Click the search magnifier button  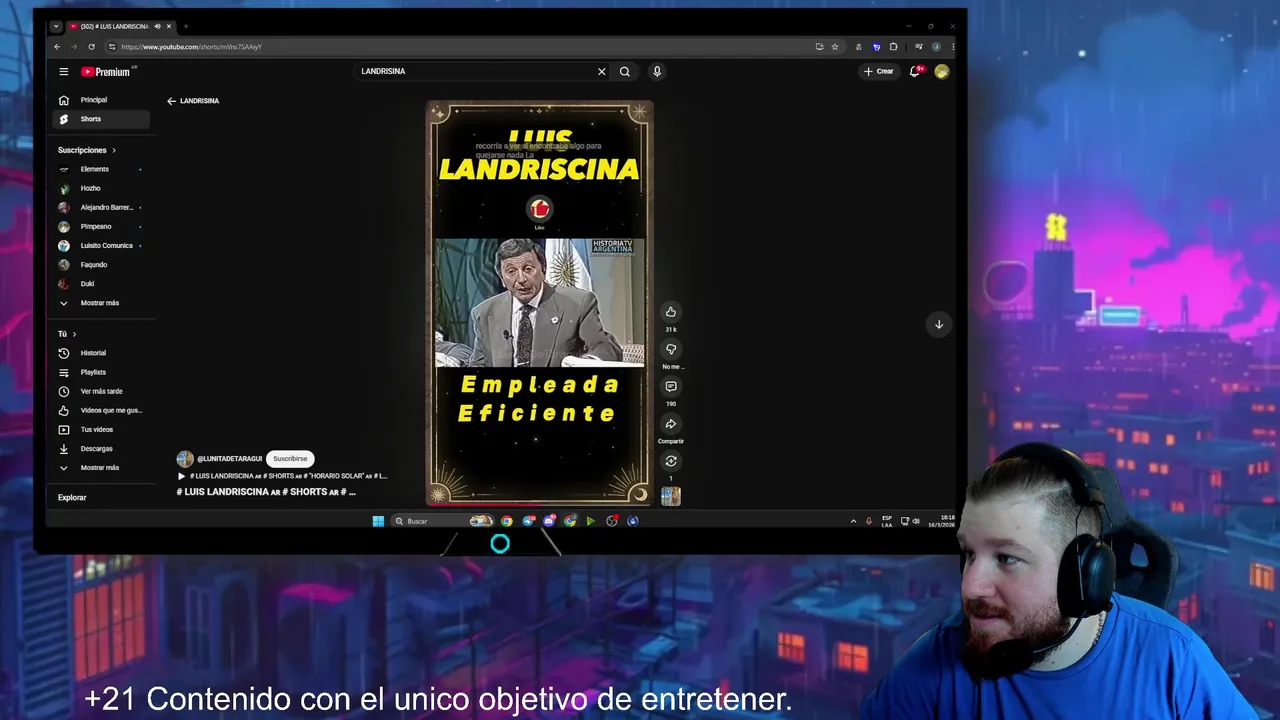[x=625, y=71]
